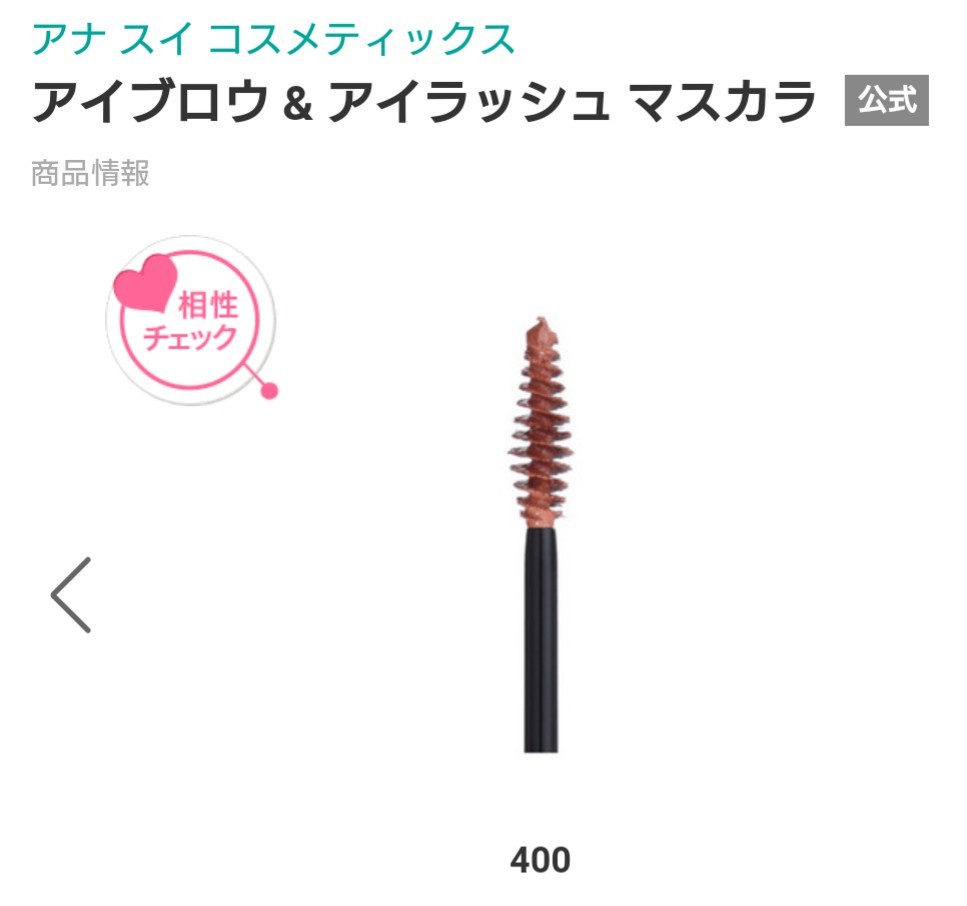The image size is (967, 906).
Task: Click the 相性 text inside the badge
Action: [208, 305]
